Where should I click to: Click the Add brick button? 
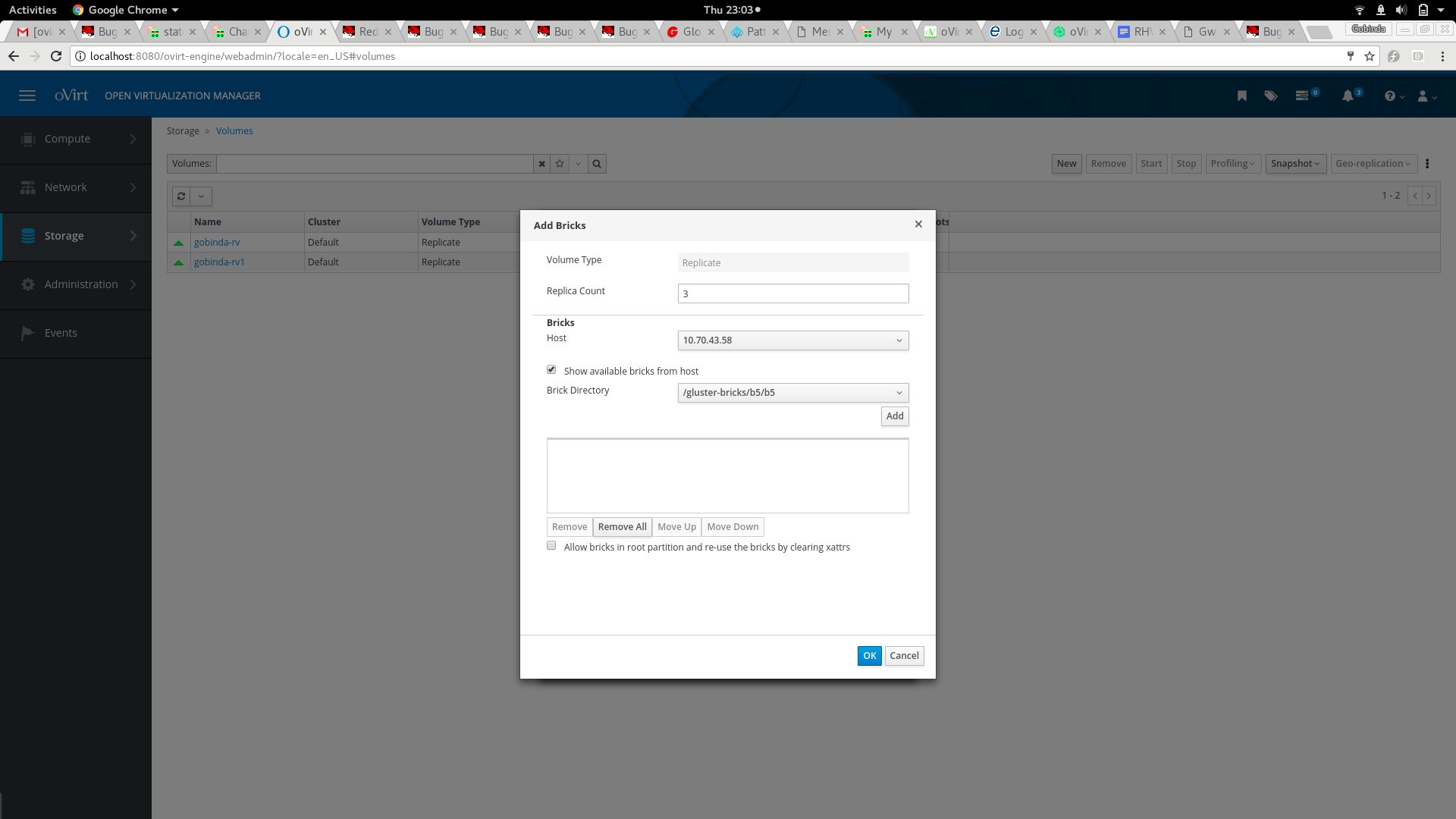894,416
